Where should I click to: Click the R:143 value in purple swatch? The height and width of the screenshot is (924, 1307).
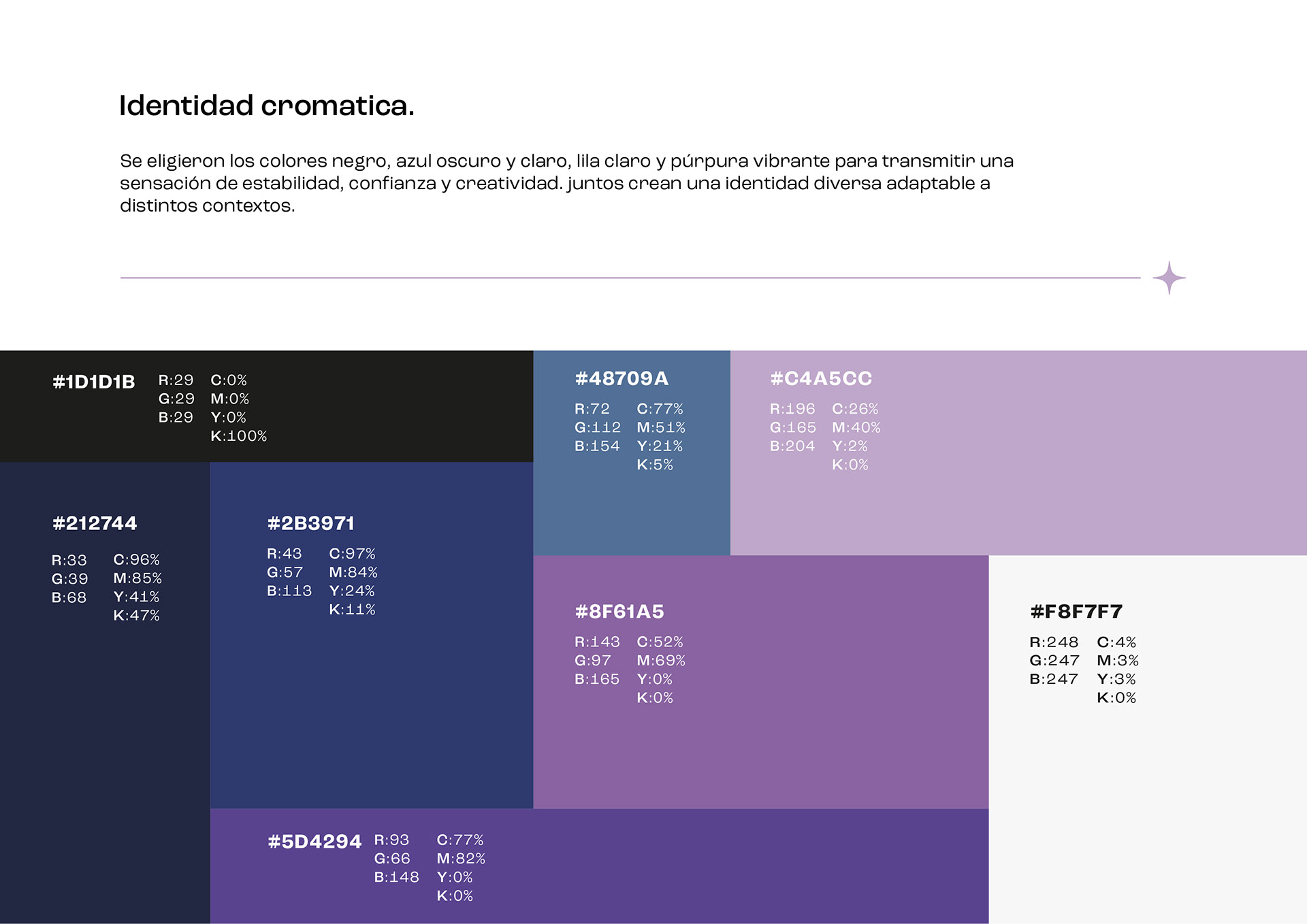pyautogui.click(x=597, y=642)
